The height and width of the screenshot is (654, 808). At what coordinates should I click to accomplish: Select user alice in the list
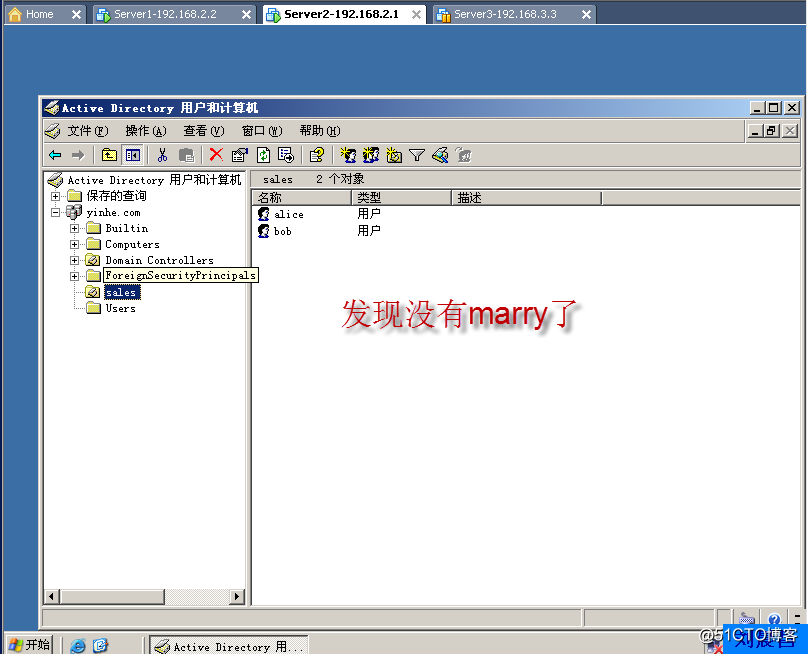click(289, 214)
